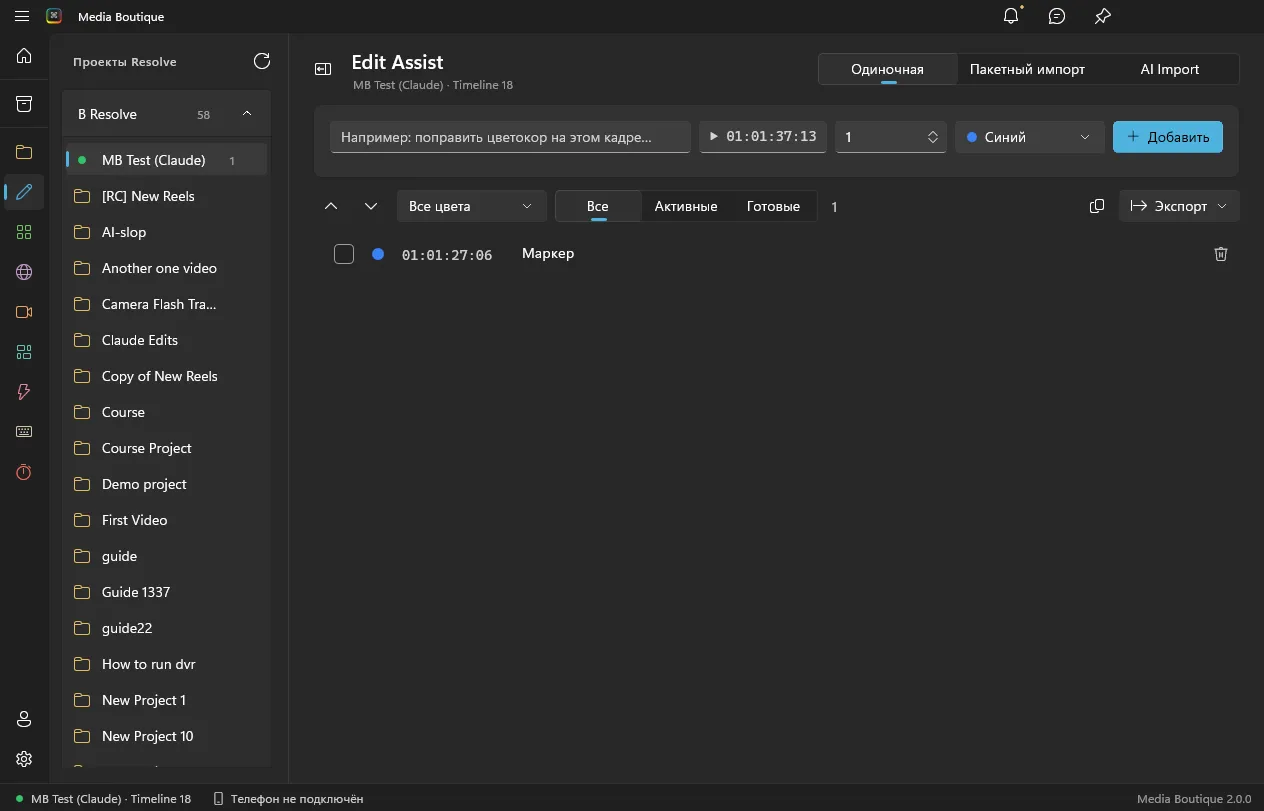Open the pink lightning bolt sidebar icon

click(x=24, y=392)
